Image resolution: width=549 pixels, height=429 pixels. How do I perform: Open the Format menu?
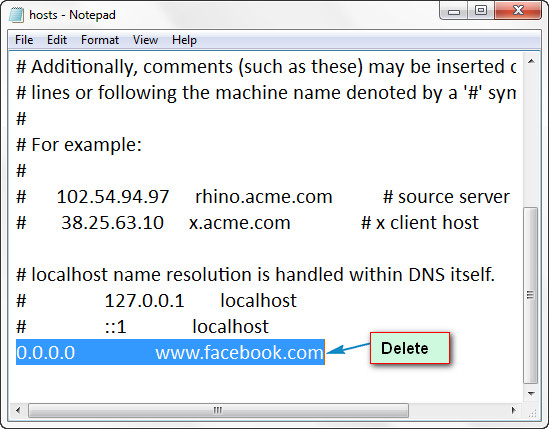(x=100, y=40)
